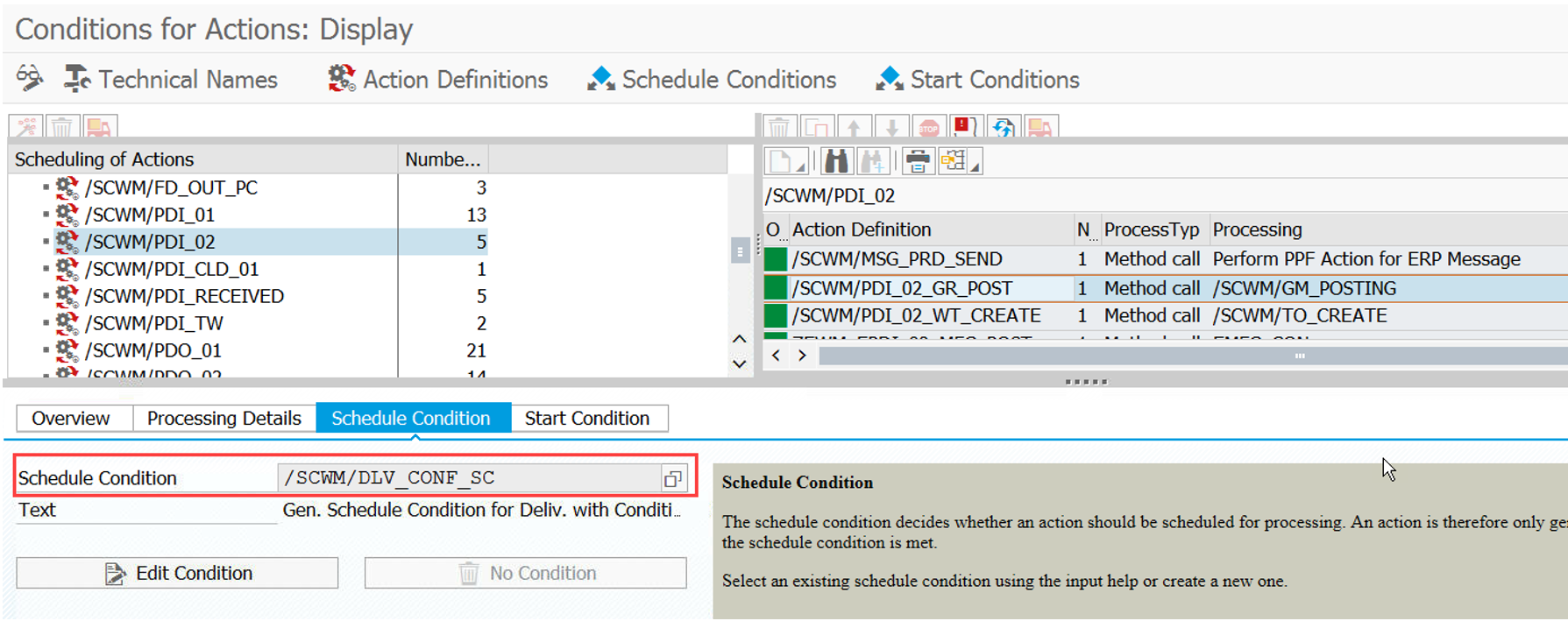Click the No Condition button
Screen dimensions: 1568x621
click(x=526, y=573)
